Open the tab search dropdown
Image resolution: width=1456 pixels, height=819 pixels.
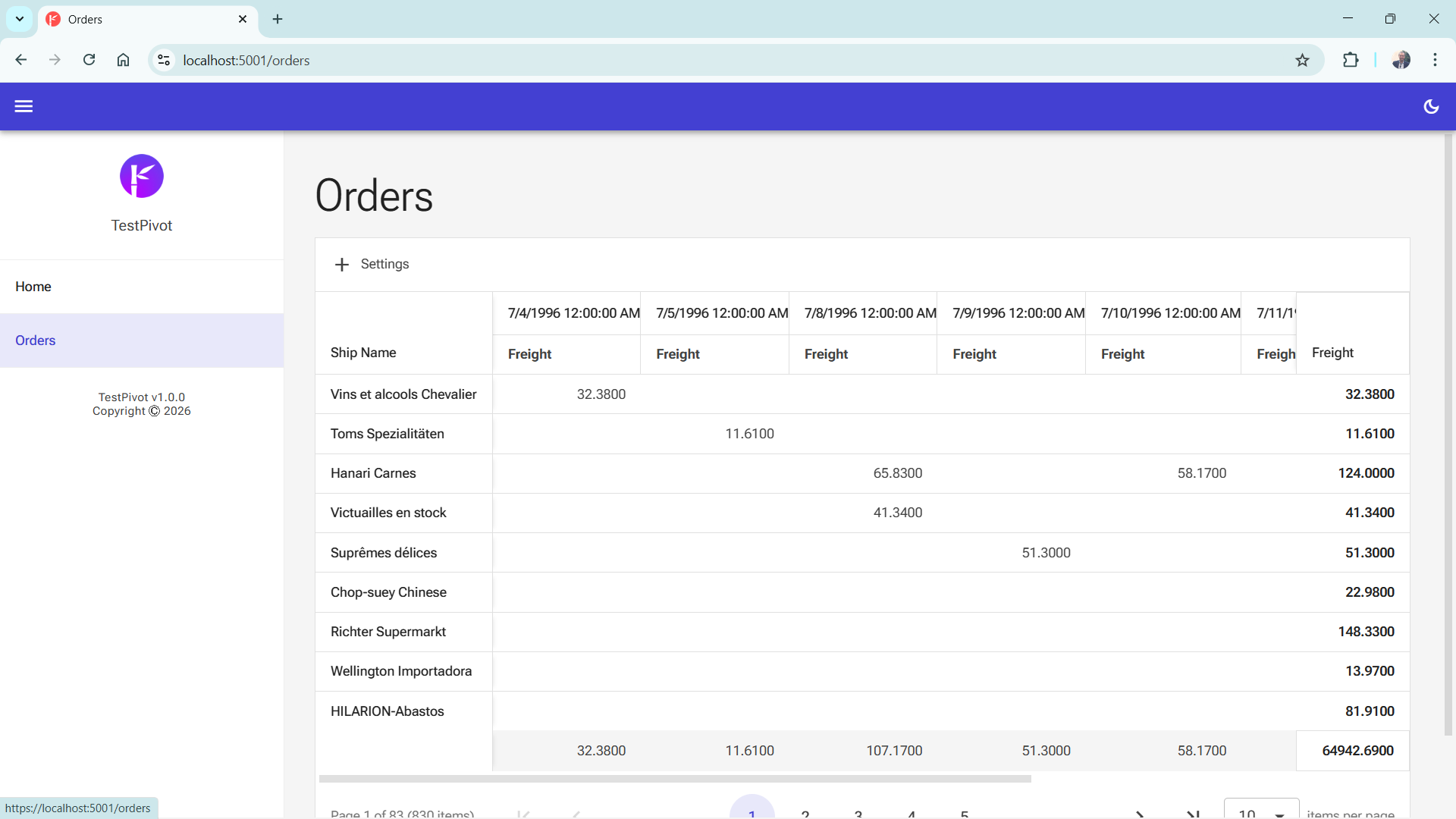point(20,19)
